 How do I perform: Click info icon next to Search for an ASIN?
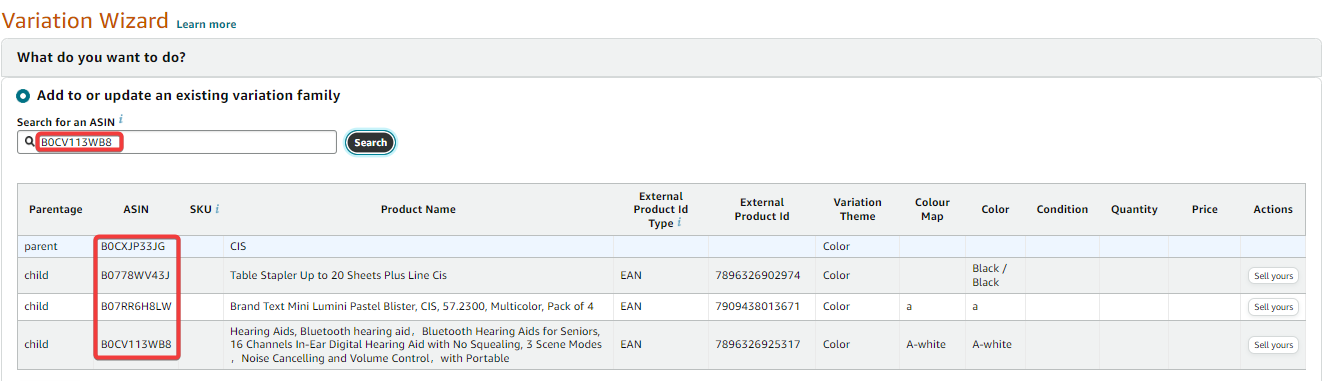(x=121, y=120)
